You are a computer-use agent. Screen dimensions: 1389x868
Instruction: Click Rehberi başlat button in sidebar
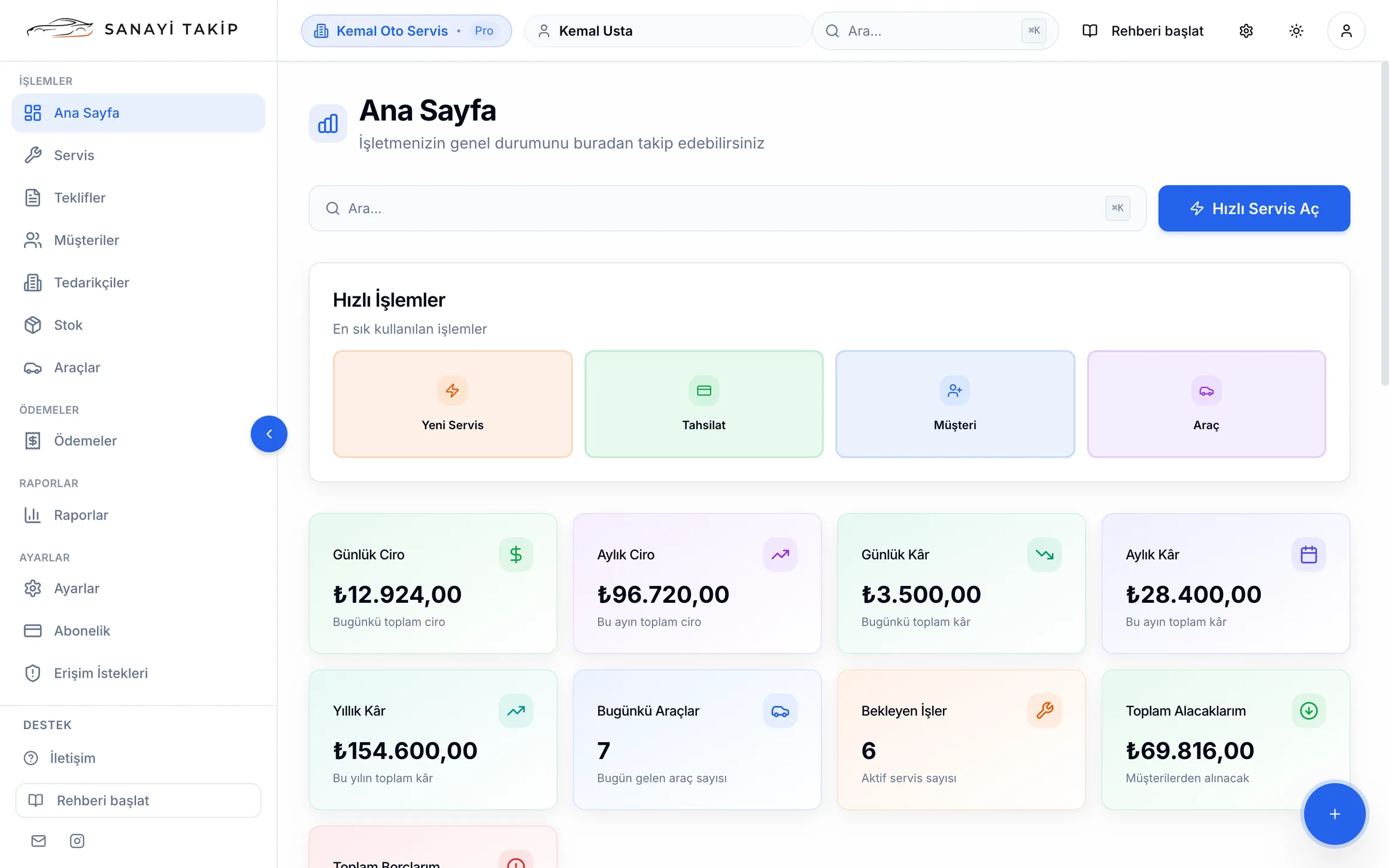point(138,800)
